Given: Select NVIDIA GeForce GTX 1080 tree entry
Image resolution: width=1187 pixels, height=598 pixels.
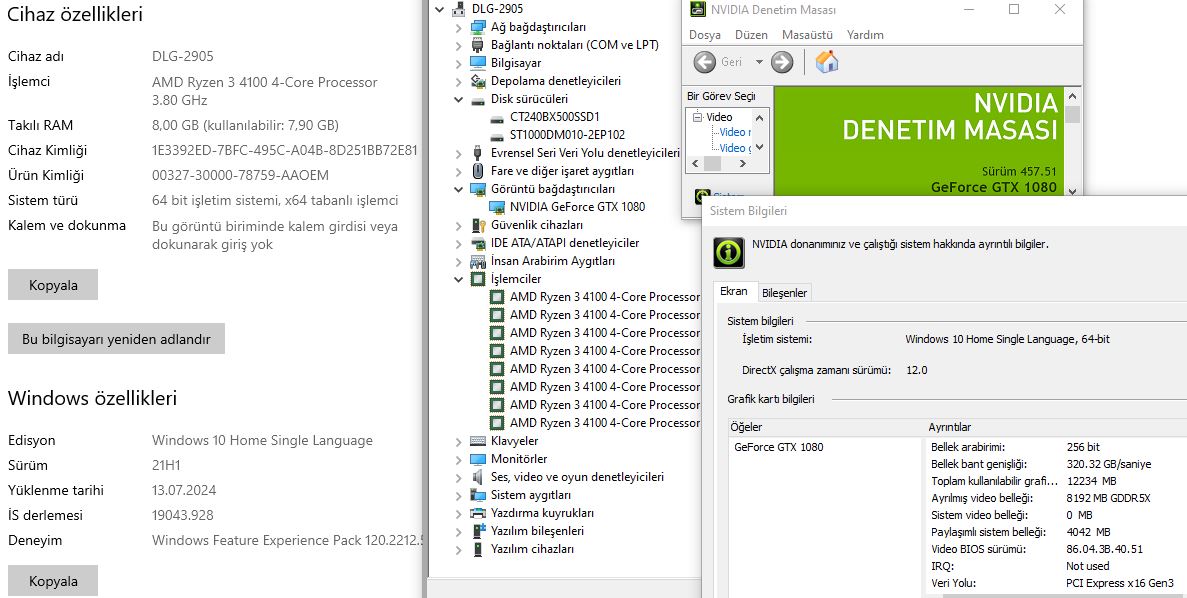Looking at the screenshot, I should tap(578, 207).
